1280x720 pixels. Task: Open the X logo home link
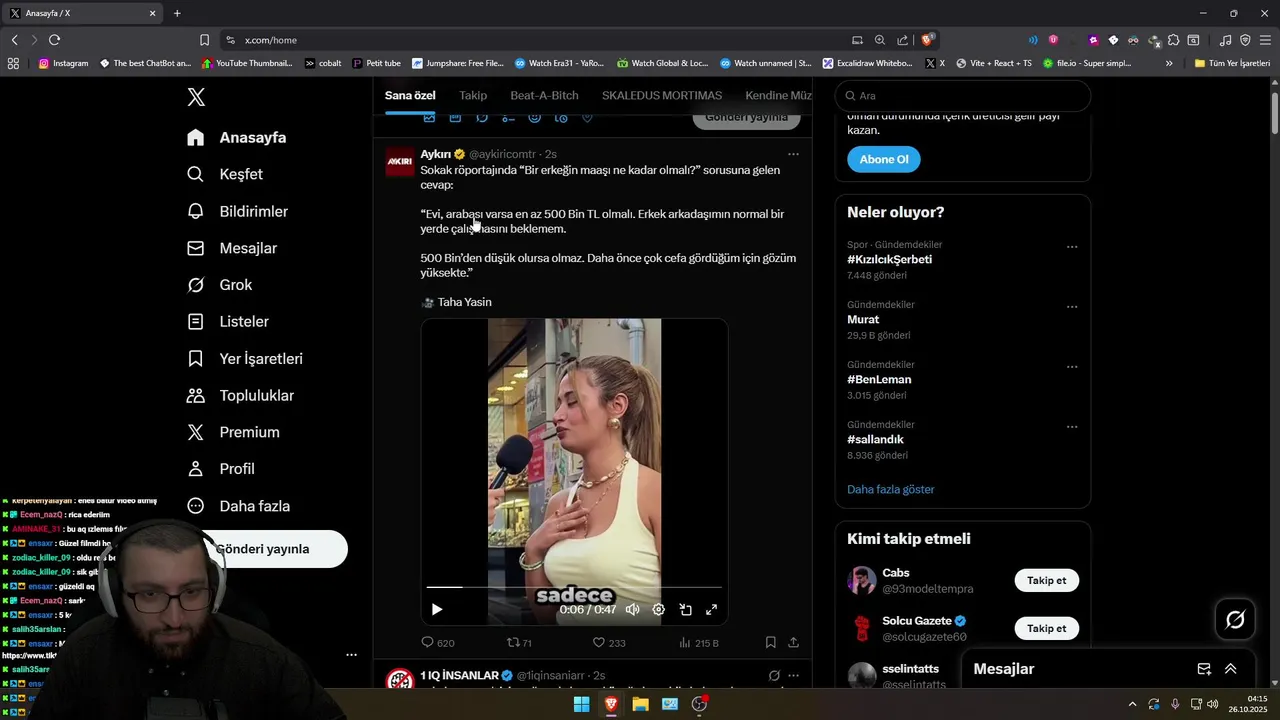pyautogui.click(x=196, y=97)
